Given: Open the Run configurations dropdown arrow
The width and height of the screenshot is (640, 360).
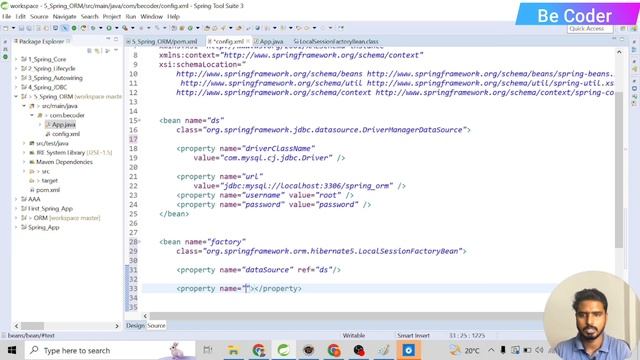Looking at the screenshot, I should (x=117, y=28).
